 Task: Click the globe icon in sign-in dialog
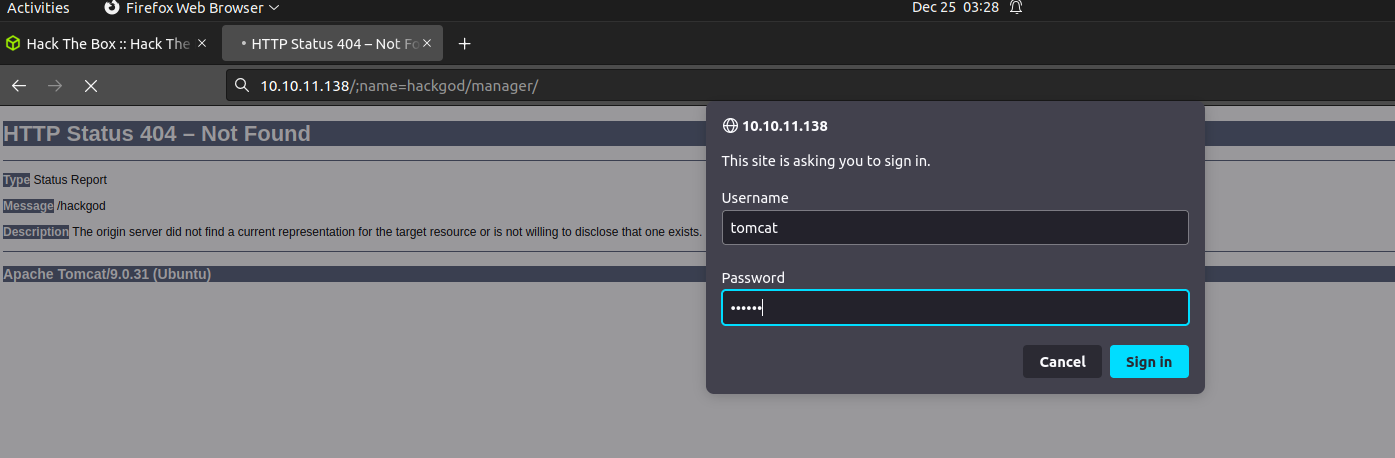tap(730, 126)
